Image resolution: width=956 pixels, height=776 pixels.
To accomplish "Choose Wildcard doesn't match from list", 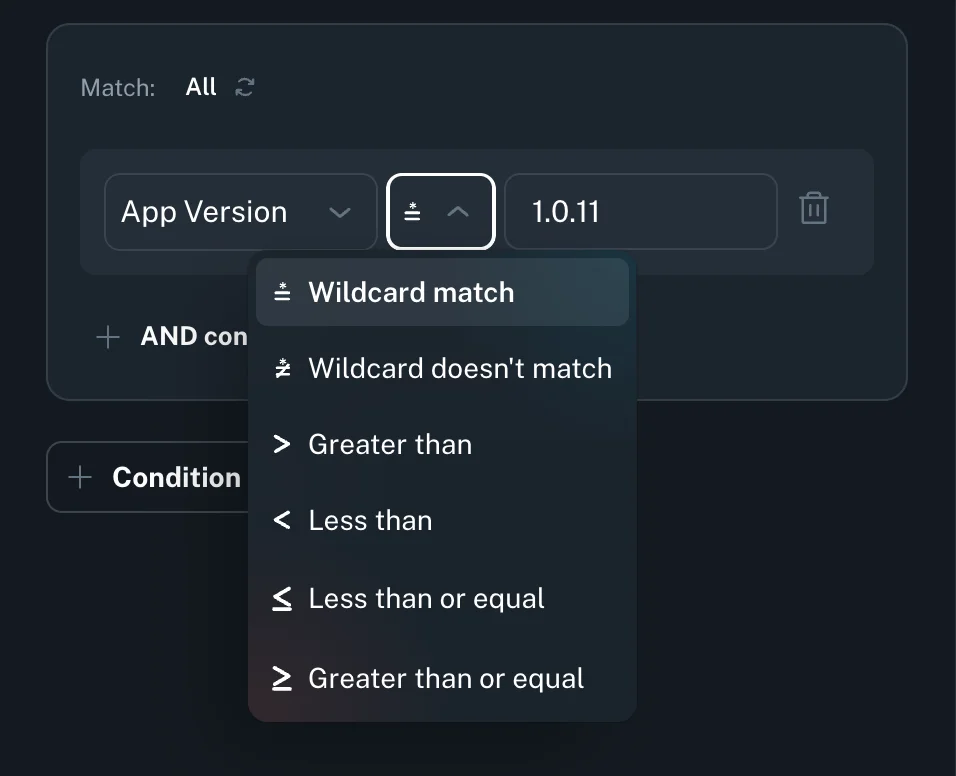I will (x=460, y=369).
